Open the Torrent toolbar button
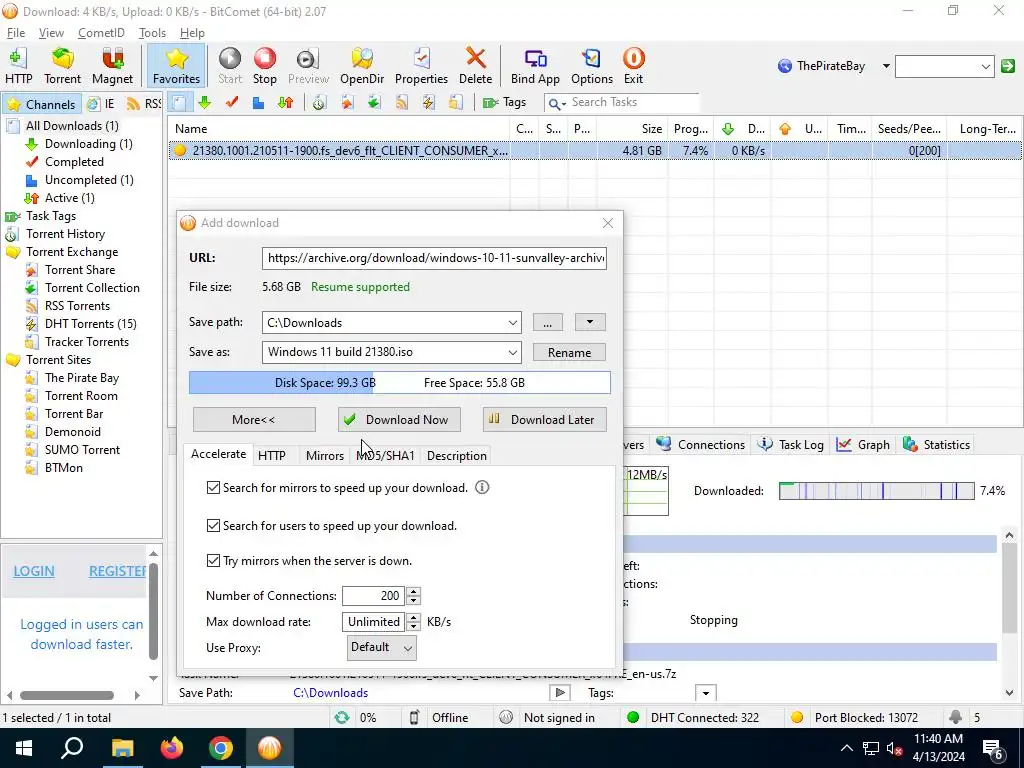This screenshot has width=1024, height=768. [63, 66]
